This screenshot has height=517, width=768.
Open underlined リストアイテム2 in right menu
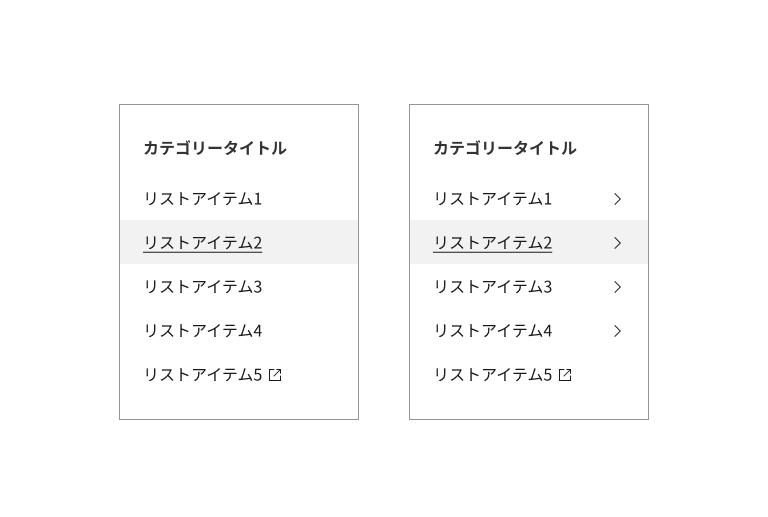click(492, 243)
